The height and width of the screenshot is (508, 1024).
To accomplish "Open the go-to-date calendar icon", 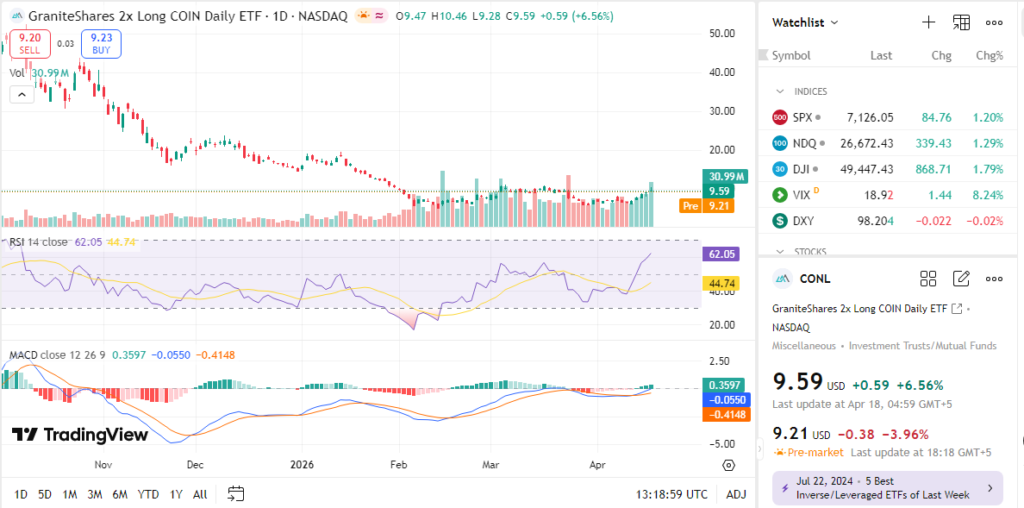I will coord(236,493).
